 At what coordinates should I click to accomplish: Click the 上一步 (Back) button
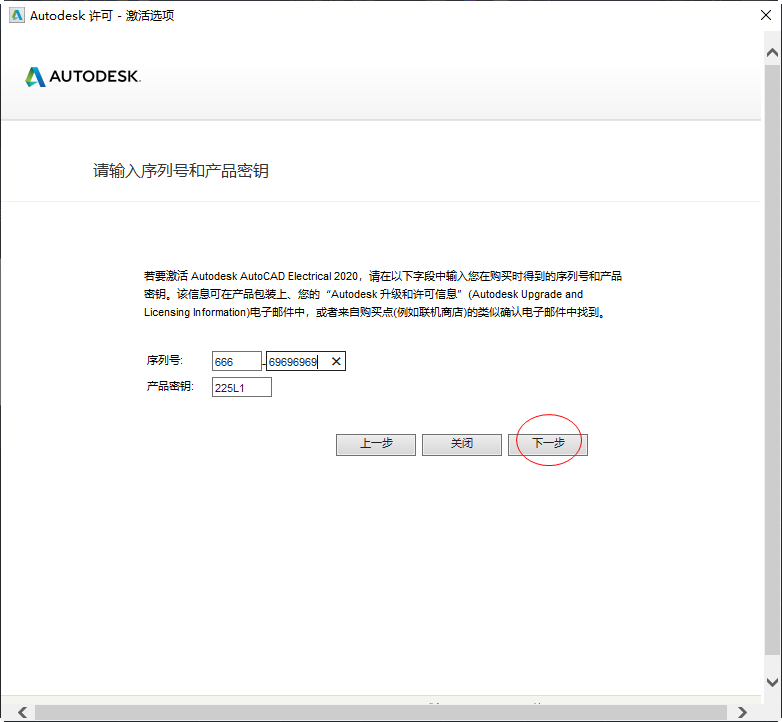pyautogui.click(x=376, y=444)
